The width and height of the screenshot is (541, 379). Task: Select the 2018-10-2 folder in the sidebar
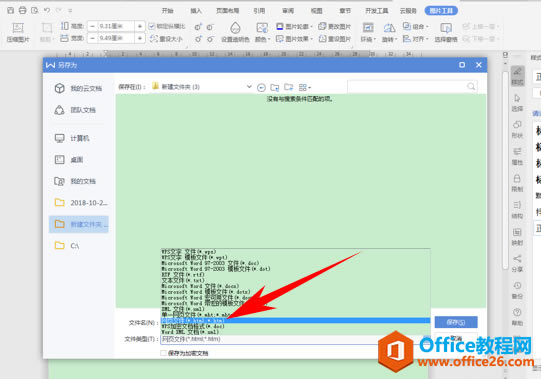[x=81, y=203]
